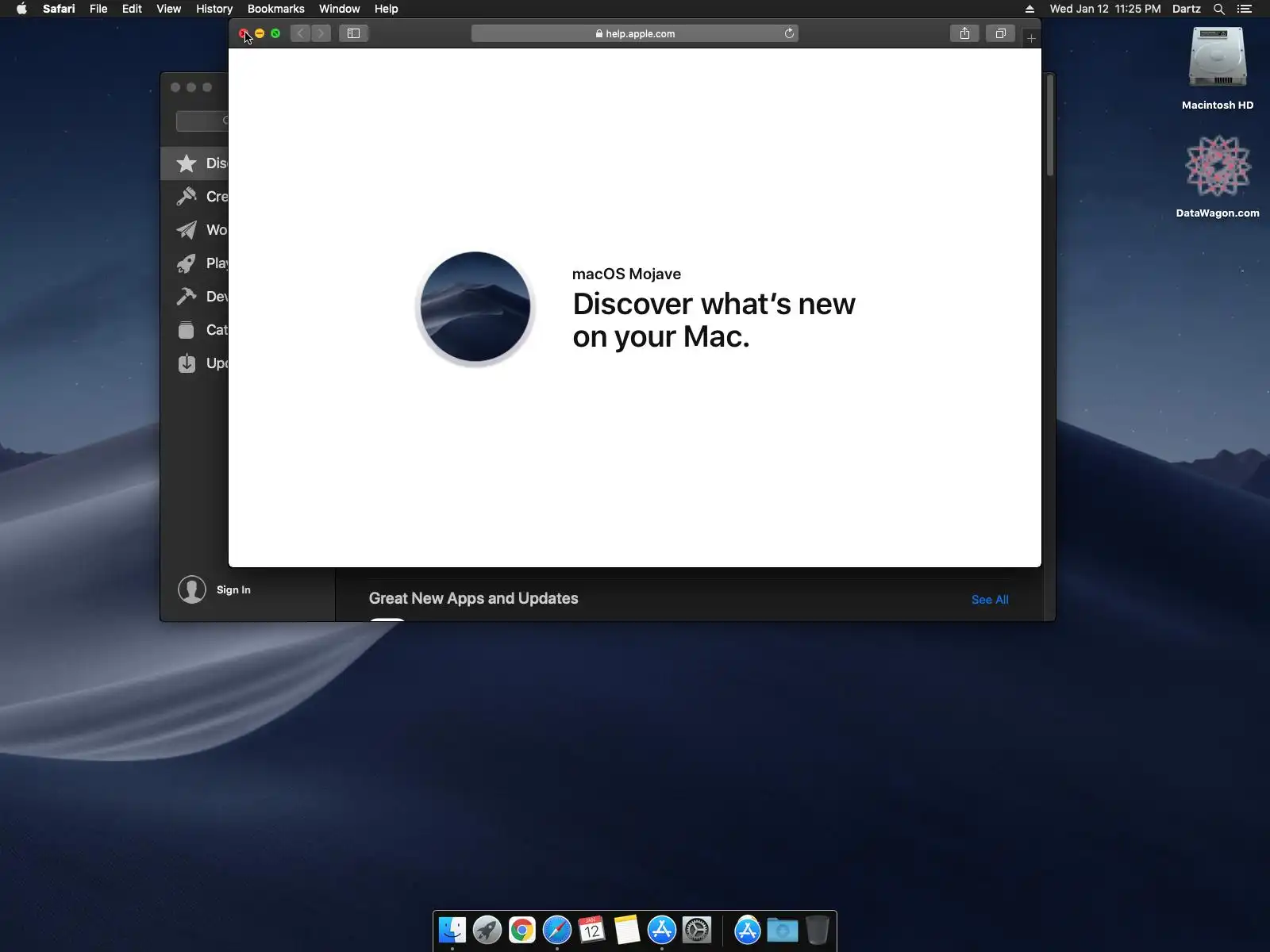Open the Downloads folder in the Dock
1270x952 pixels.
[783, 930]
